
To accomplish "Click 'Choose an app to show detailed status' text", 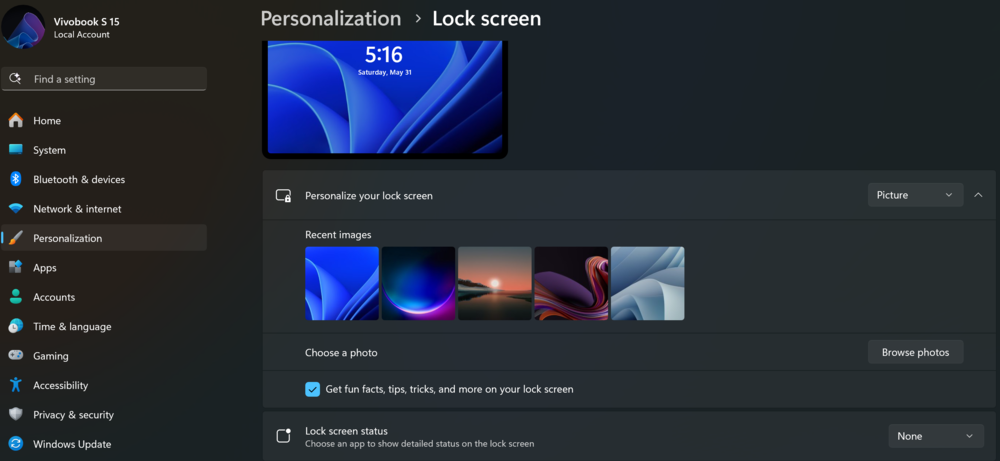I will pos(420,444).
